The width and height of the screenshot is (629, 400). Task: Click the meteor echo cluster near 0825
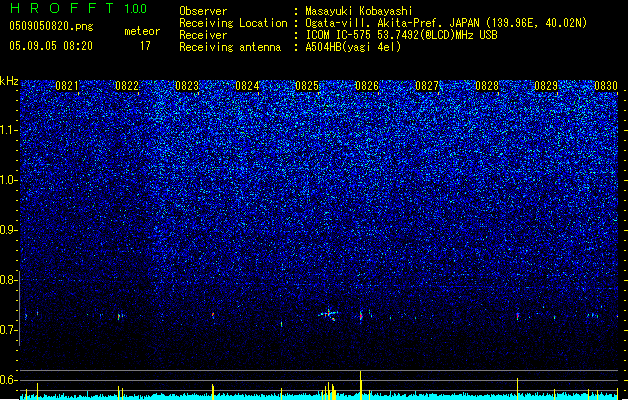(x=329, y=315)
